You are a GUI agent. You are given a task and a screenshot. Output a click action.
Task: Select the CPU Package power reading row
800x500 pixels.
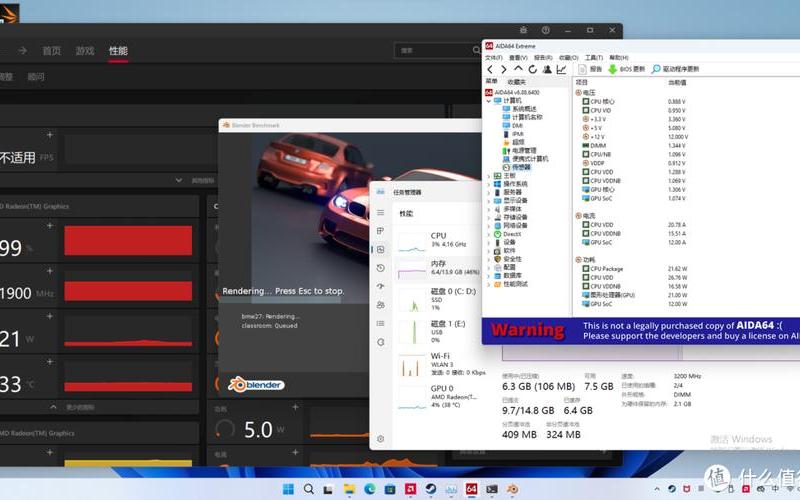(635, 269)
